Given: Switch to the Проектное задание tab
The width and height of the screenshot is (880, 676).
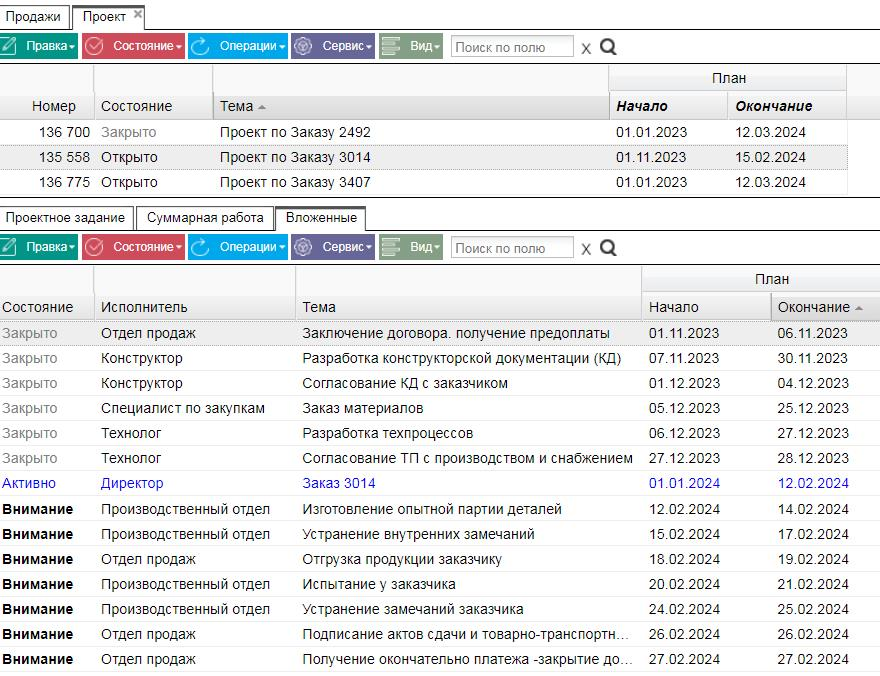Looking at the screenshot, I should click(x=65, y=218).
